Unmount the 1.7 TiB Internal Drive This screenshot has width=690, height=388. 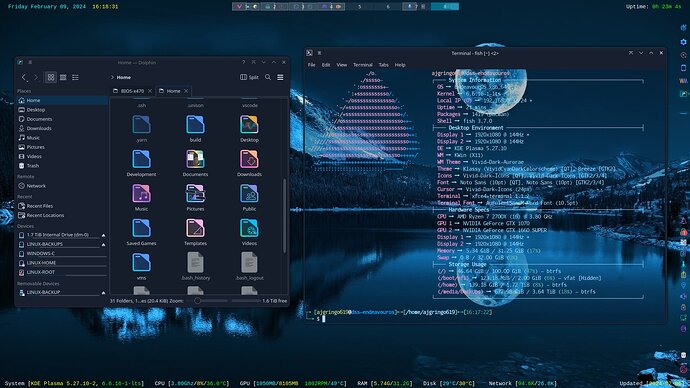tap(103, 235)
